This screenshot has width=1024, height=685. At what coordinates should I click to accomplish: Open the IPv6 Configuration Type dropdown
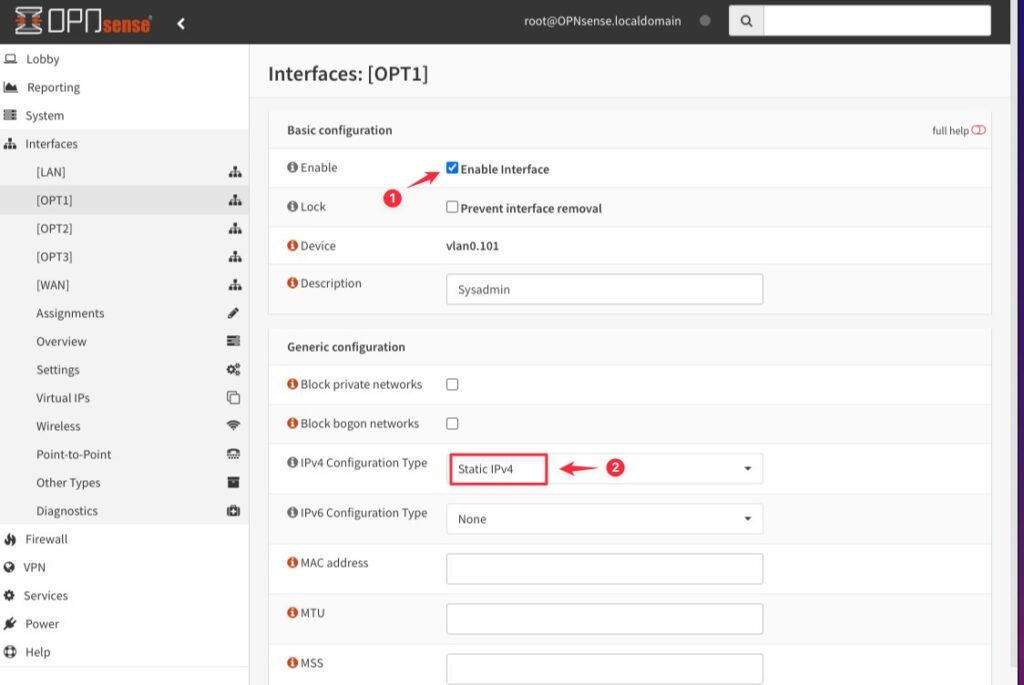coord(604,519)
